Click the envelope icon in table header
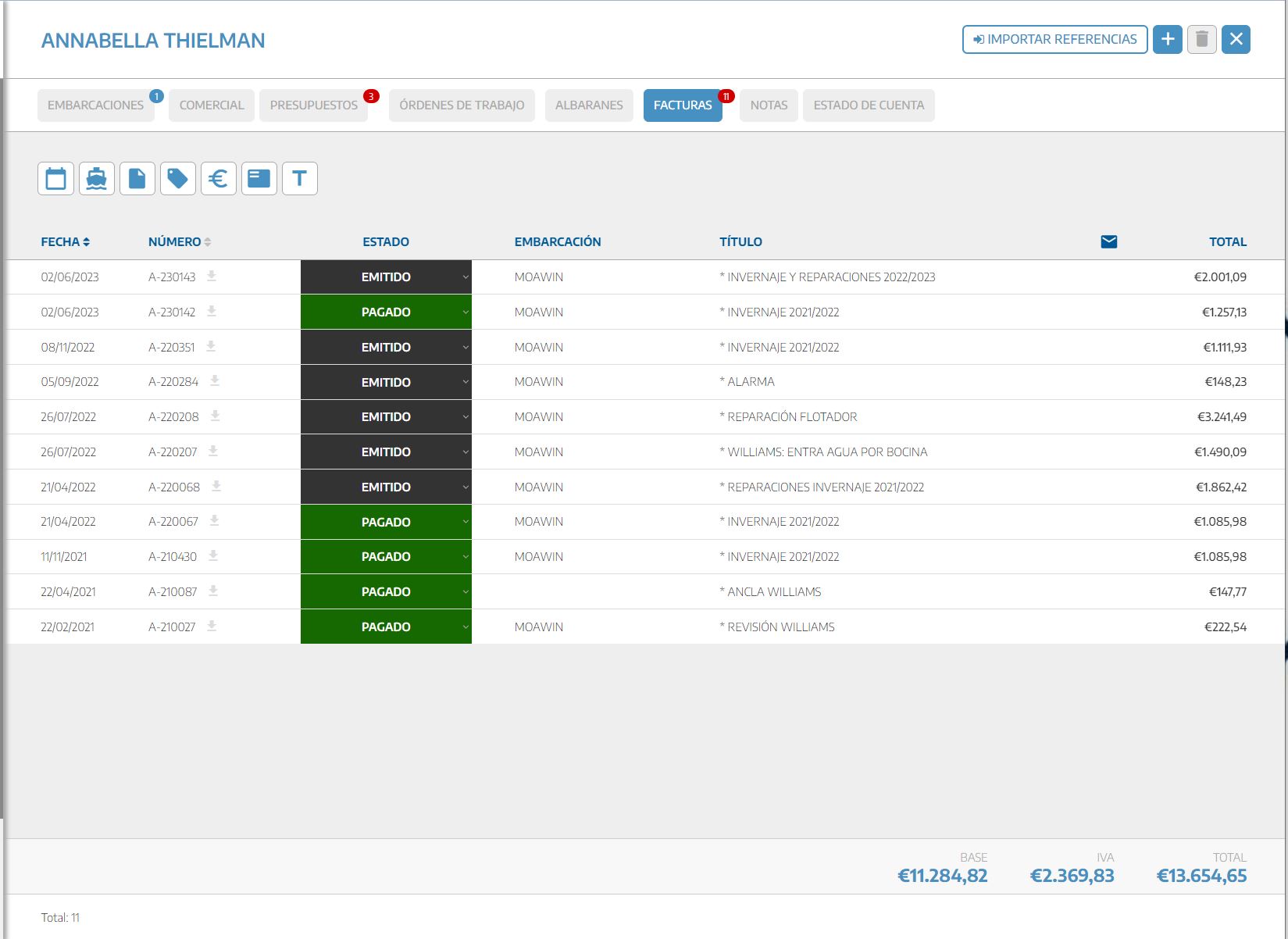This screenshot has height=939, width=1288. pos(1108,241)
